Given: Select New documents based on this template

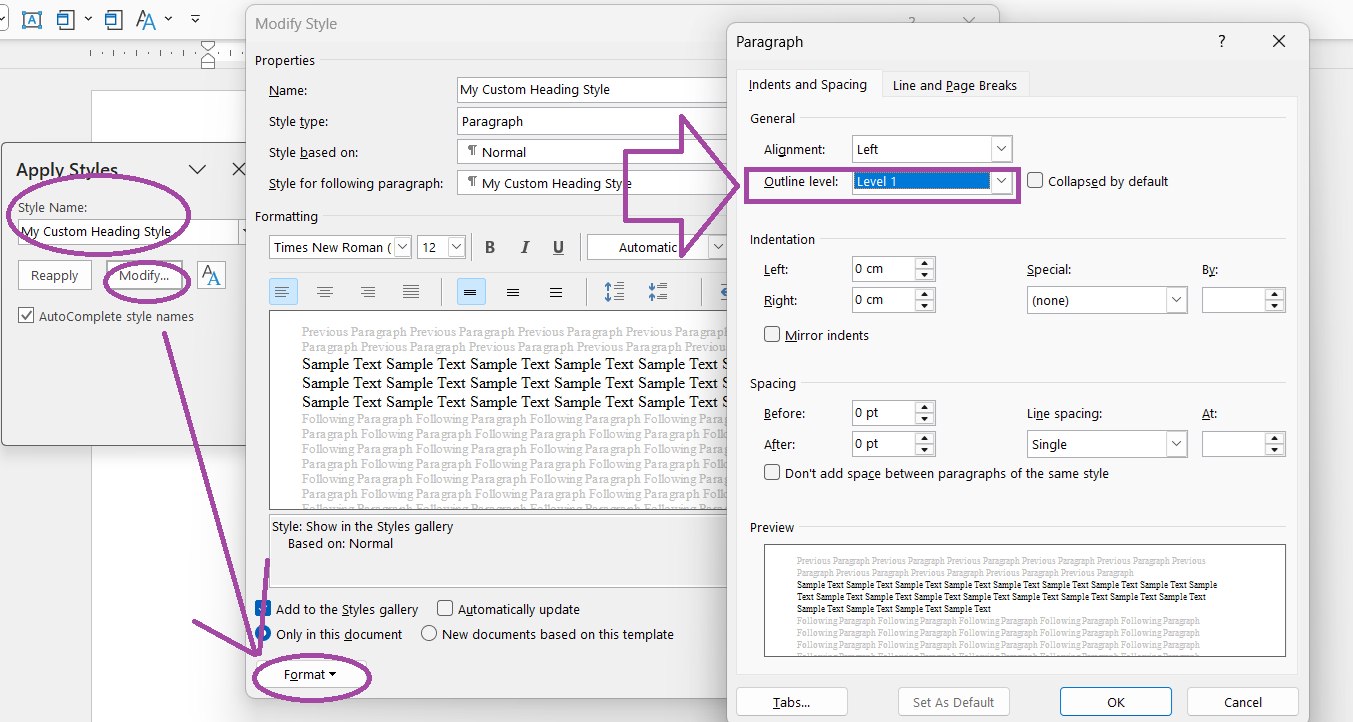Looking at the screenshot, I should pyautogui.click(x=428, y=633).
